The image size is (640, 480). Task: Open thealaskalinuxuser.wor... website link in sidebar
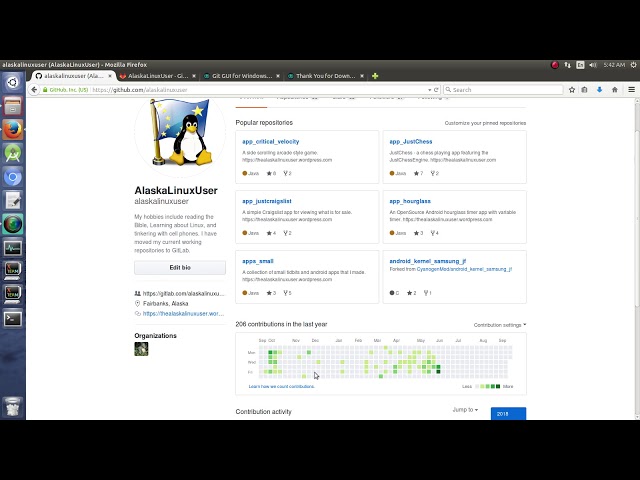pyautogui.click(x=183, y=314)
